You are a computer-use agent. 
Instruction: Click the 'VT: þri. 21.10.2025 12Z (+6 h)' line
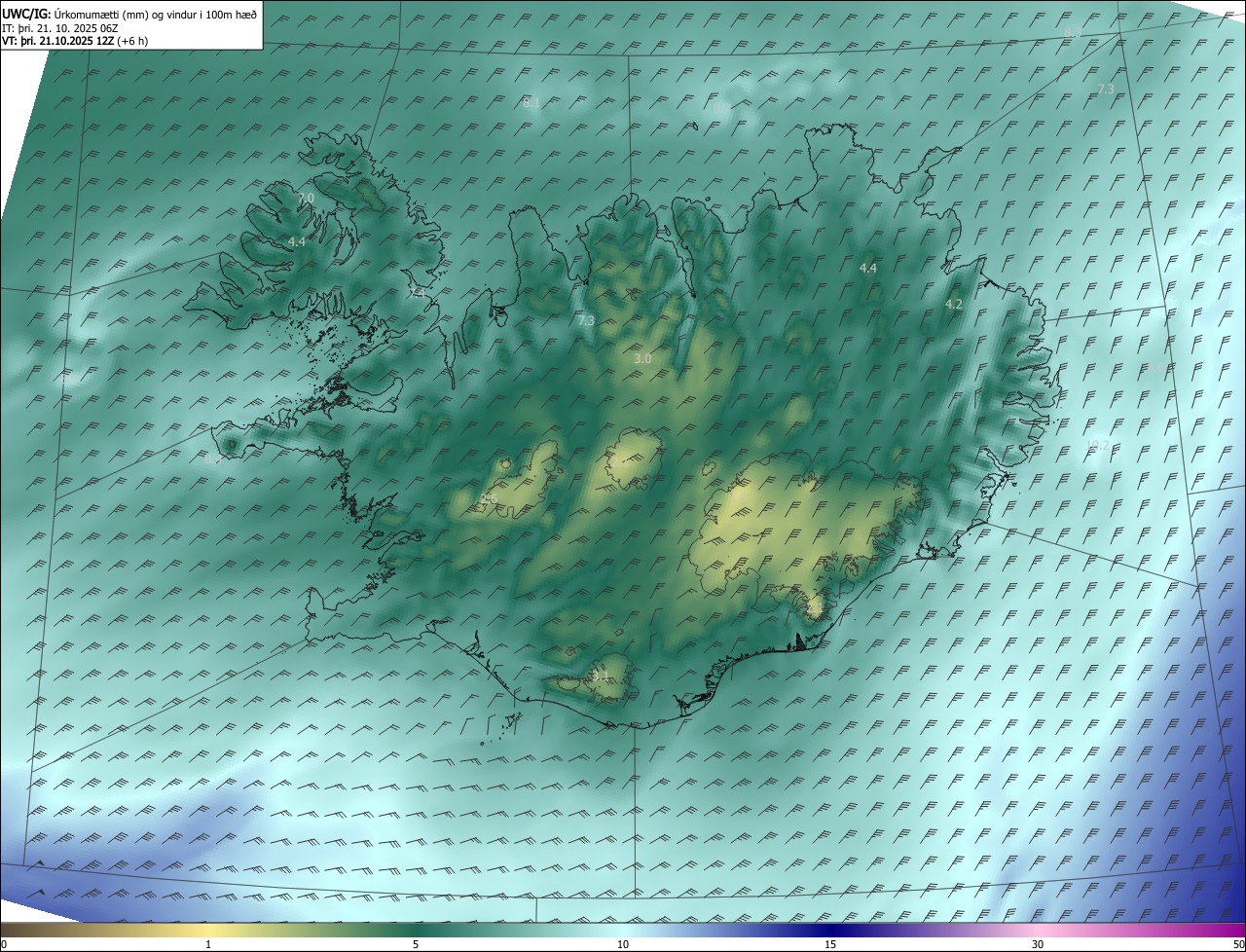point(75,41)
